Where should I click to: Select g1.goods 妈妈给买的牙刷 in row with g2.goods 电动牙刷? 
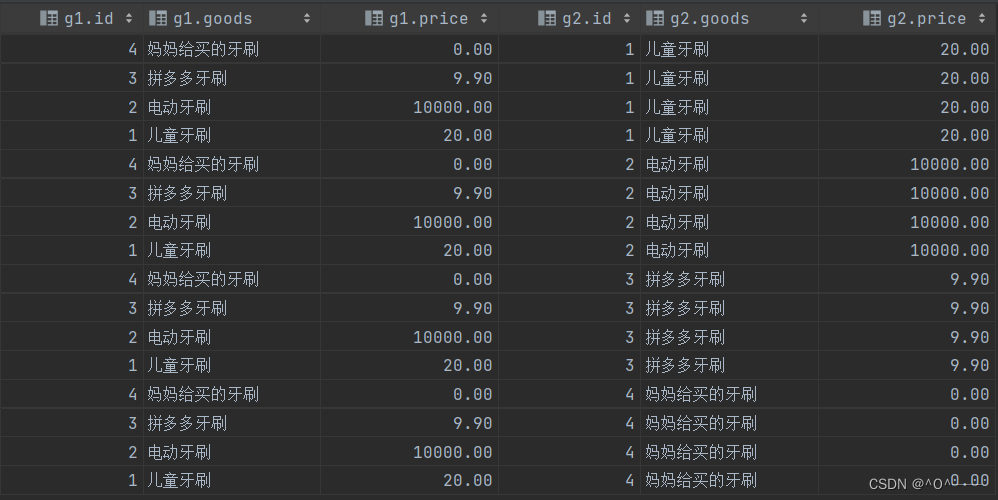click(x=203, y=164)
